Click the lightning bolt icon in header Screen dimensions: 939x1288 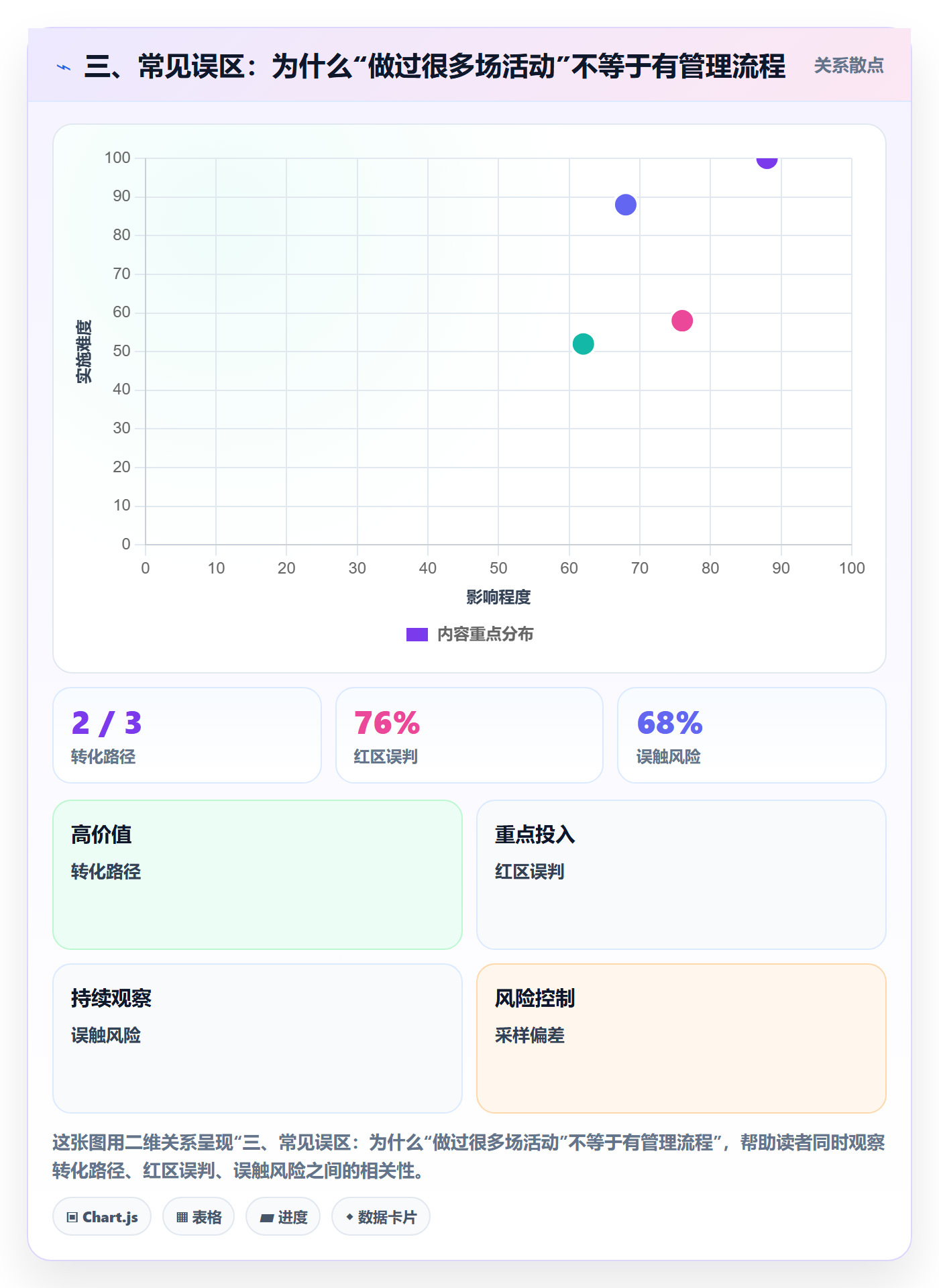[64, 67]
